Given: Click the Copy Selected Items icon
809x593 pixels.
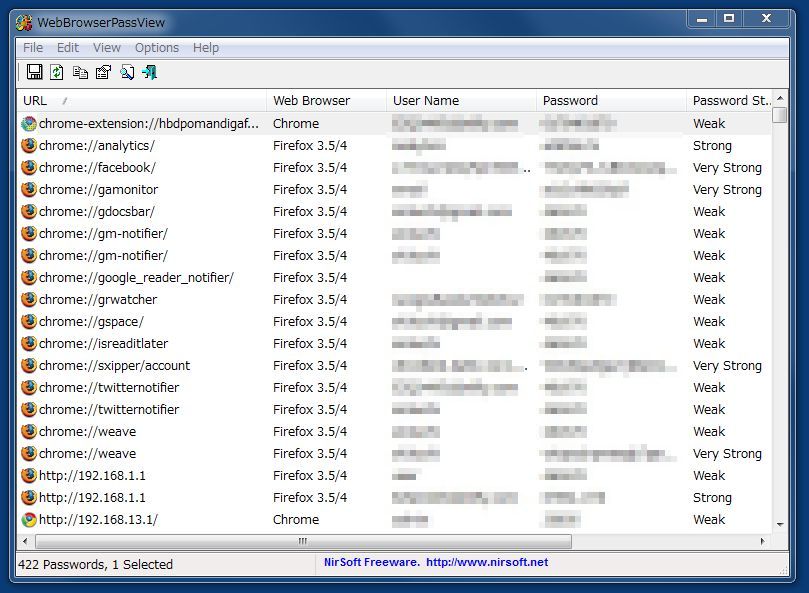Looking at the screenshot, I should pos(80,72).
